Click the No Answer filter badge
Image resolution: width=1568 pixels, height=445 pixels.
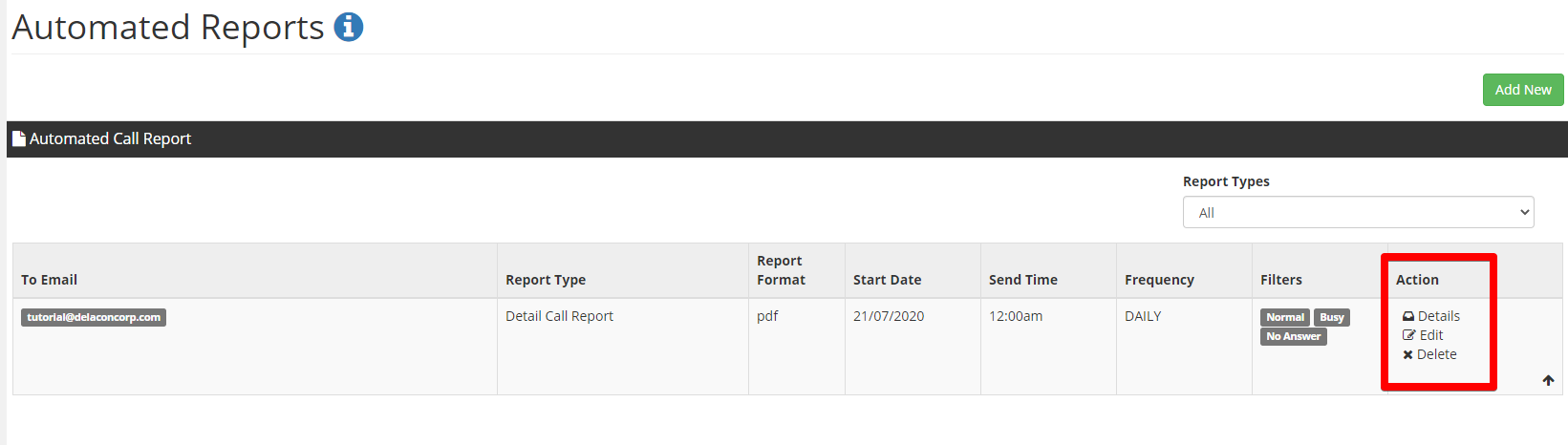(x=1294, y=336)
